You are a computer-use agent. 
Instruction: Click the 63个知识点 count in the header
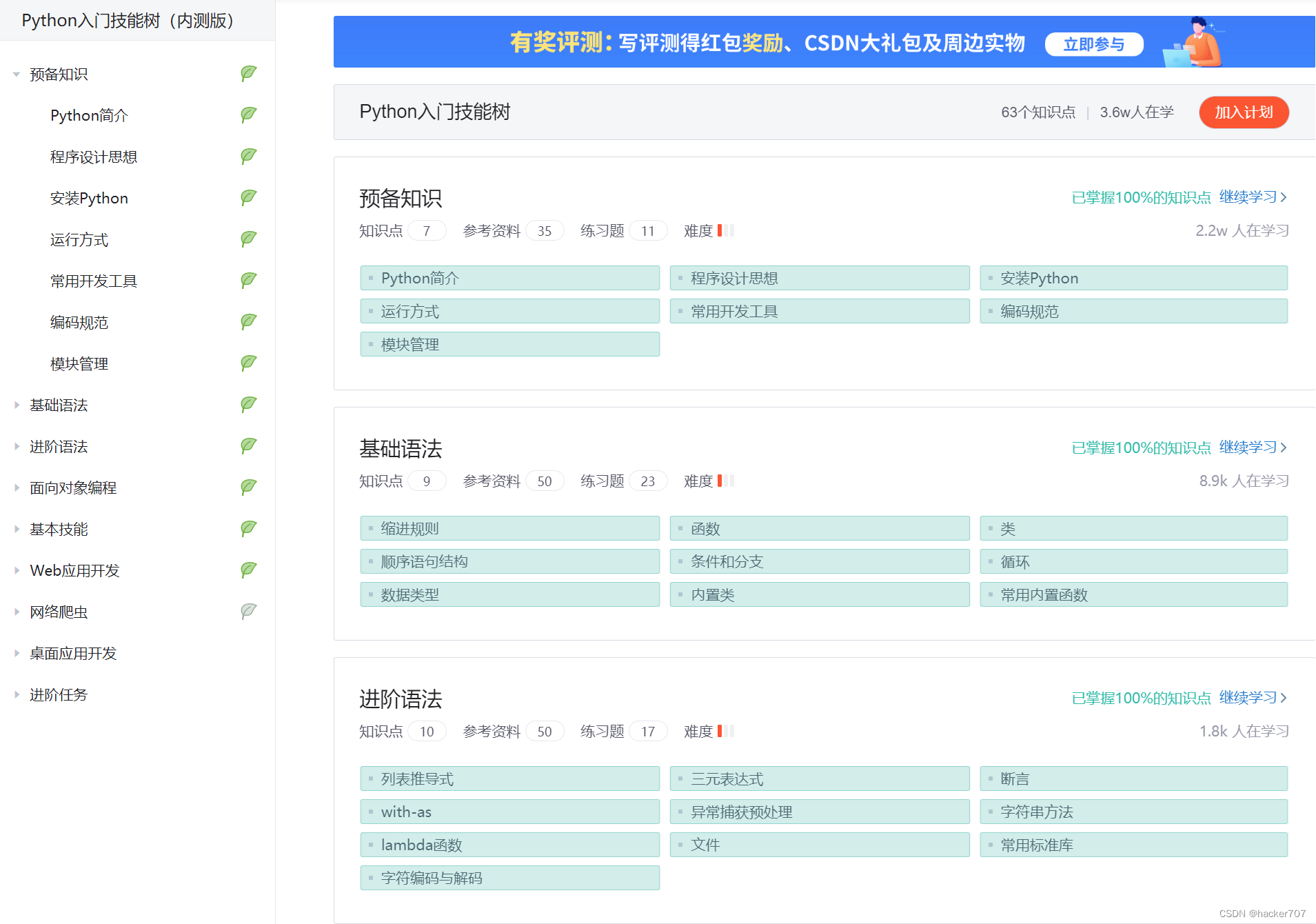tap(1038, 112)
